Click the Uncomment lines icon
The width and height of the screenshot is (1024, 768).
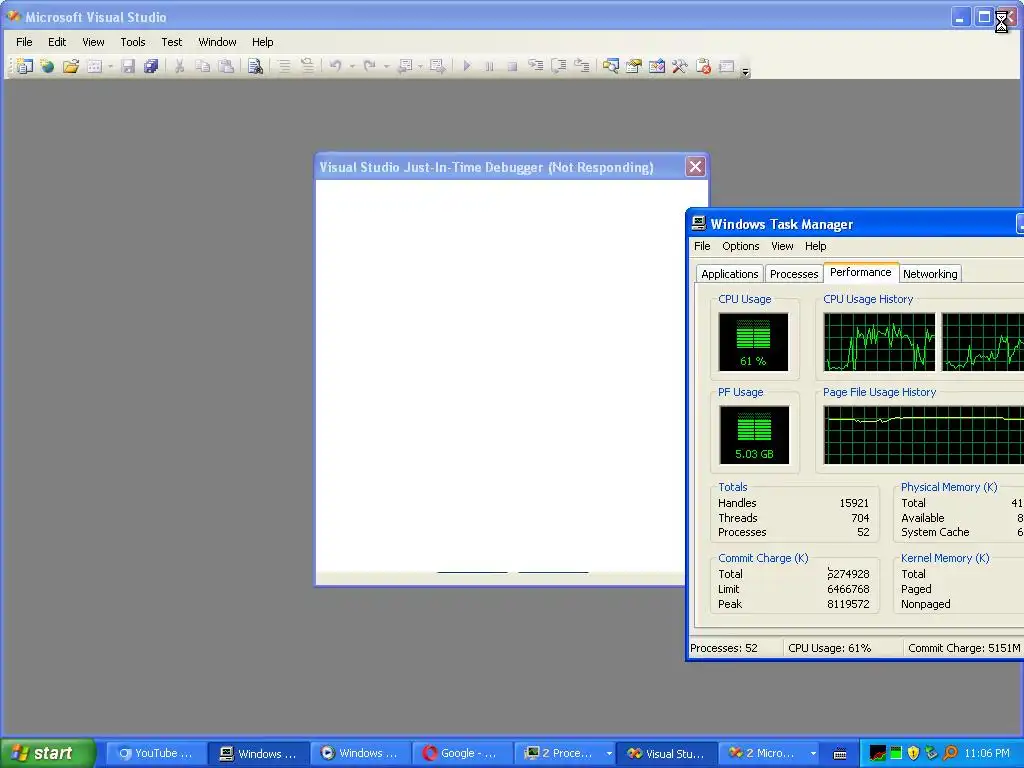pyautogui.click(x=307, y=66)
